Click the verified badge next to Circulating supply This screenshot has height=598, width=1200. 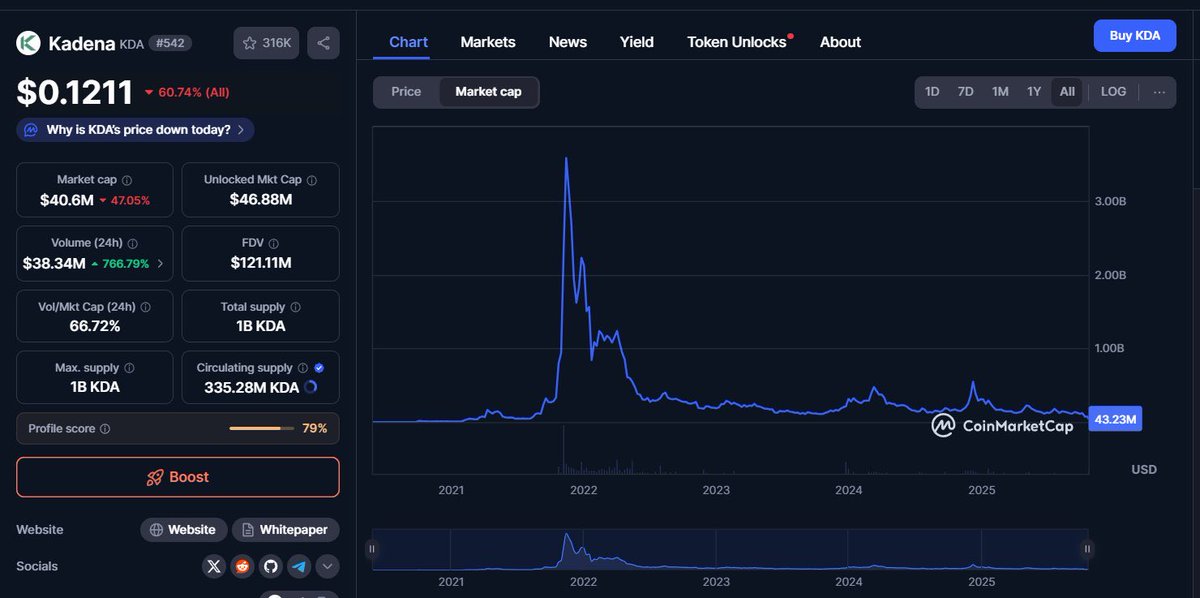319,368
